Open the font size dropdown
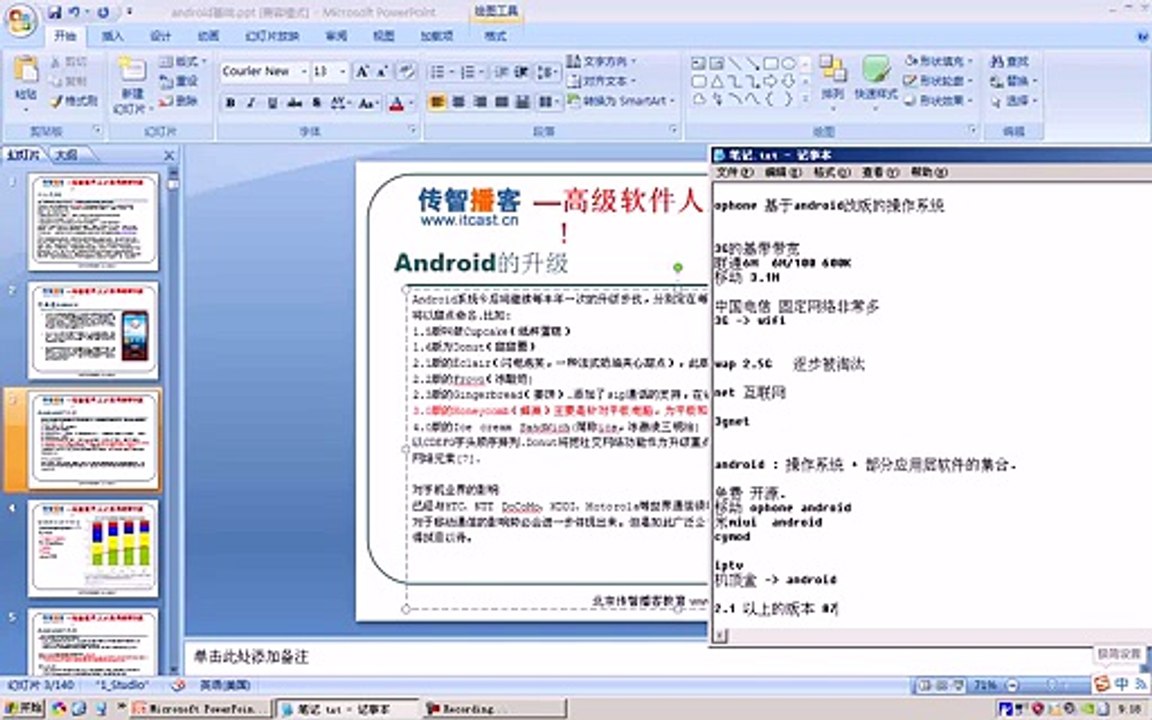 pos(342,71)
